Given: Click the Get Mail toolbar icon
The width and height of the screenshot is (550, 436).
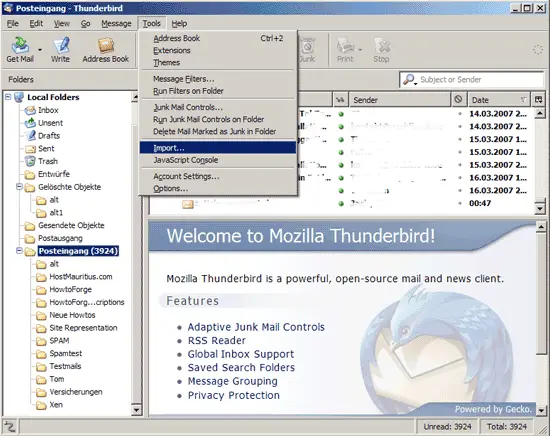Looking at the screenshot, I should [20, 50].
